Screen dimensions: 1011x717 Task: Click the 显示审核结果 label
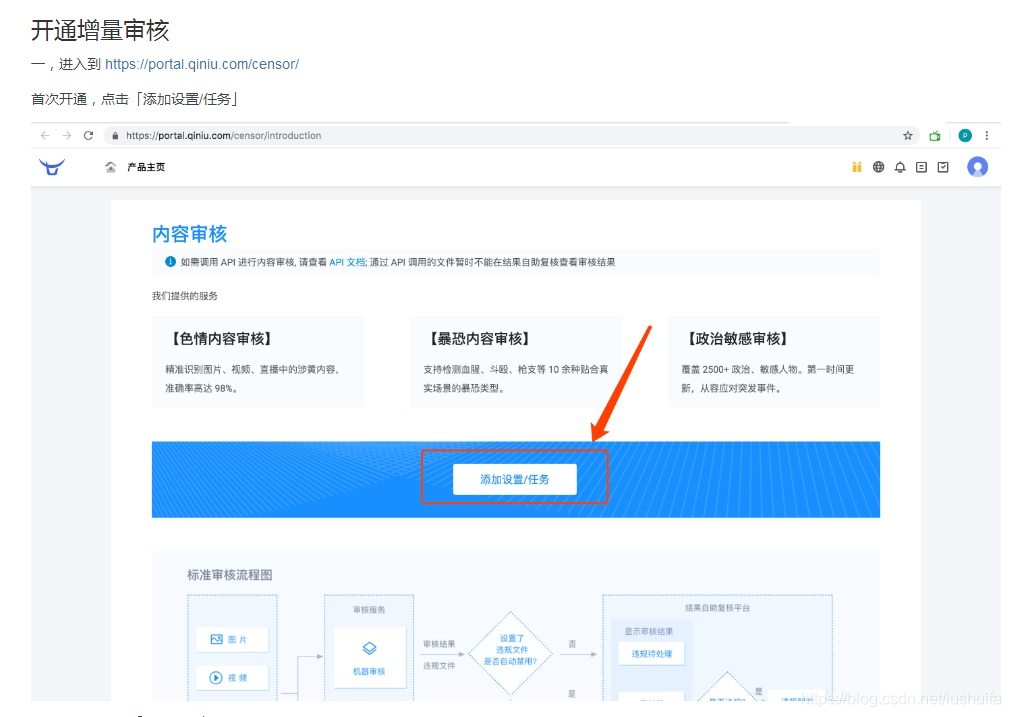click(x=649, y=631)
